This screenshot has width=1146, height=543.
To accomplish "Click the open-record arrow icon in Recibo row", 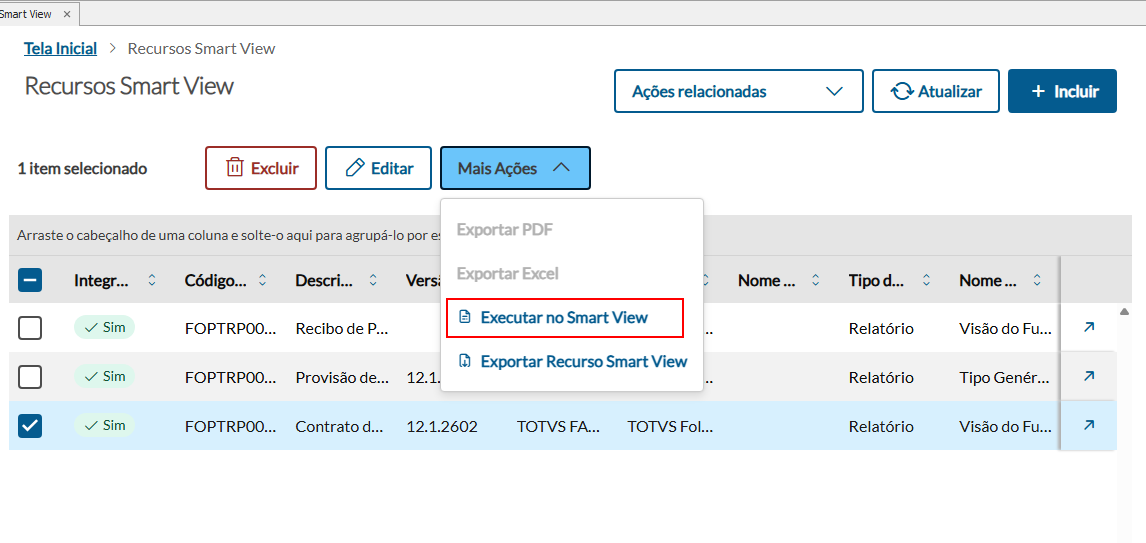I will pyautogui.click(x=1089, y=328).
